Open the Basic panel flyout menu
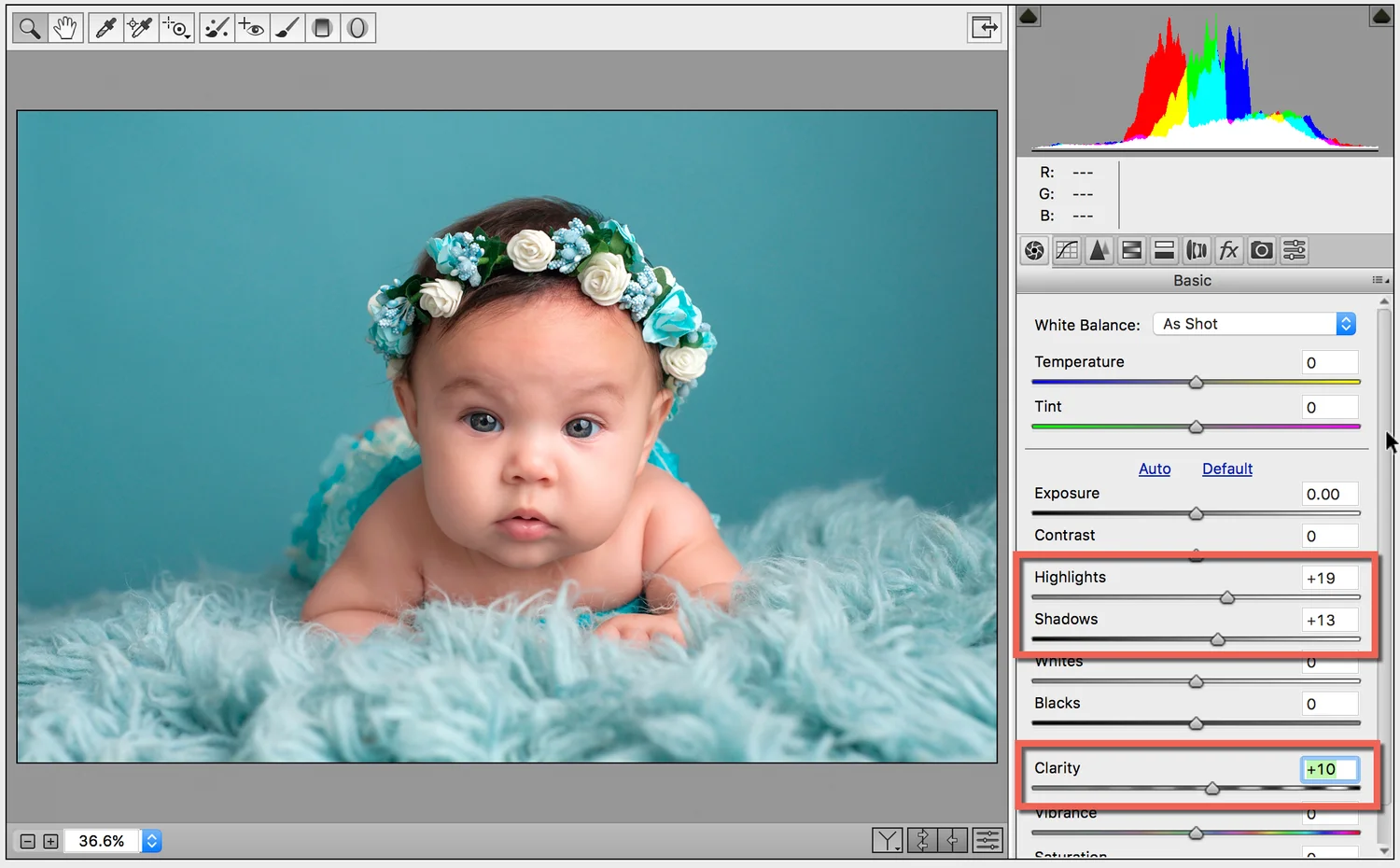The image size is (1400, 868). click(x=1380, y=280)
